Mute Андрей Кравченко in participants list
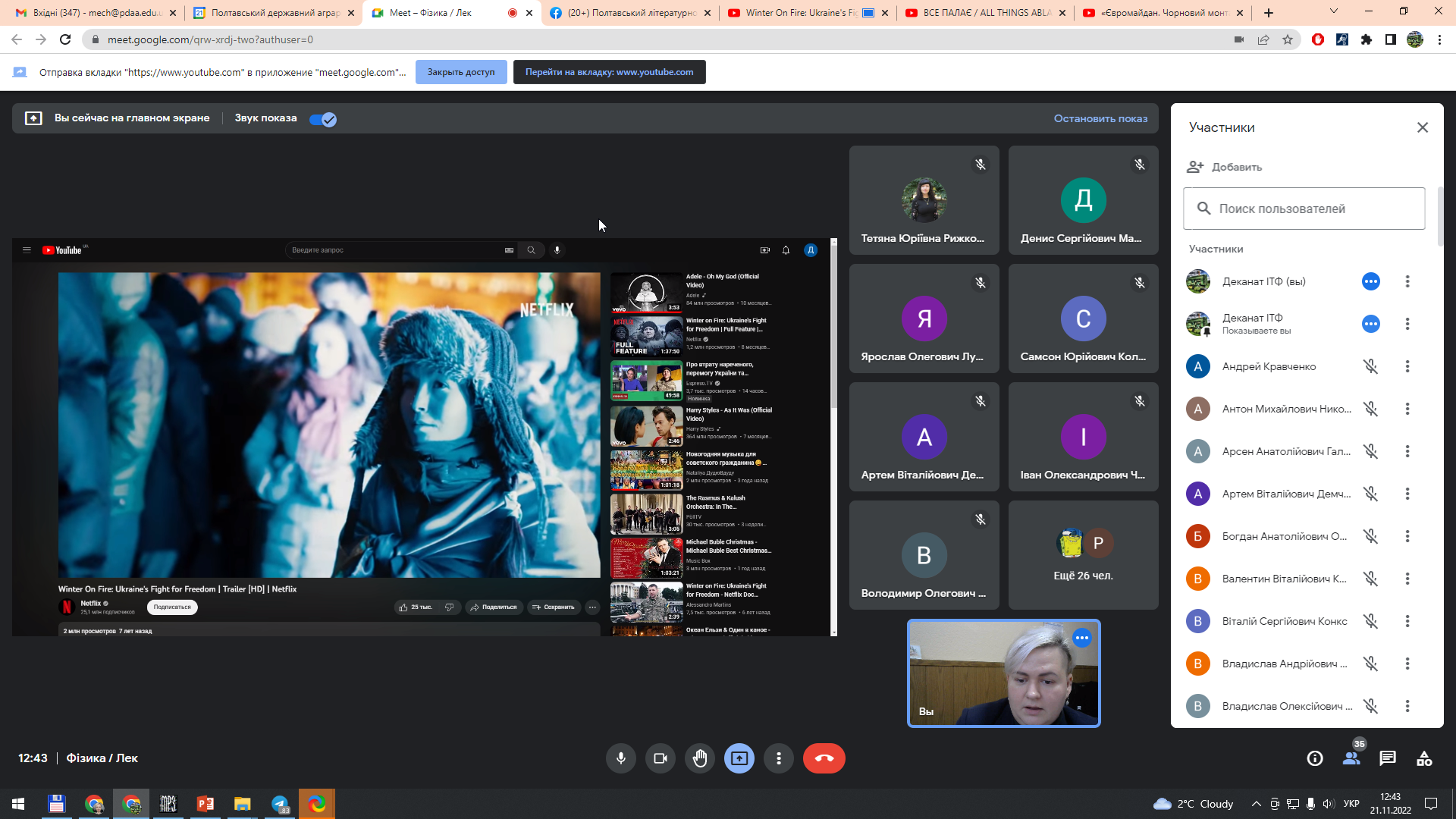The image size is (1456, 819). pos(1370,366)
